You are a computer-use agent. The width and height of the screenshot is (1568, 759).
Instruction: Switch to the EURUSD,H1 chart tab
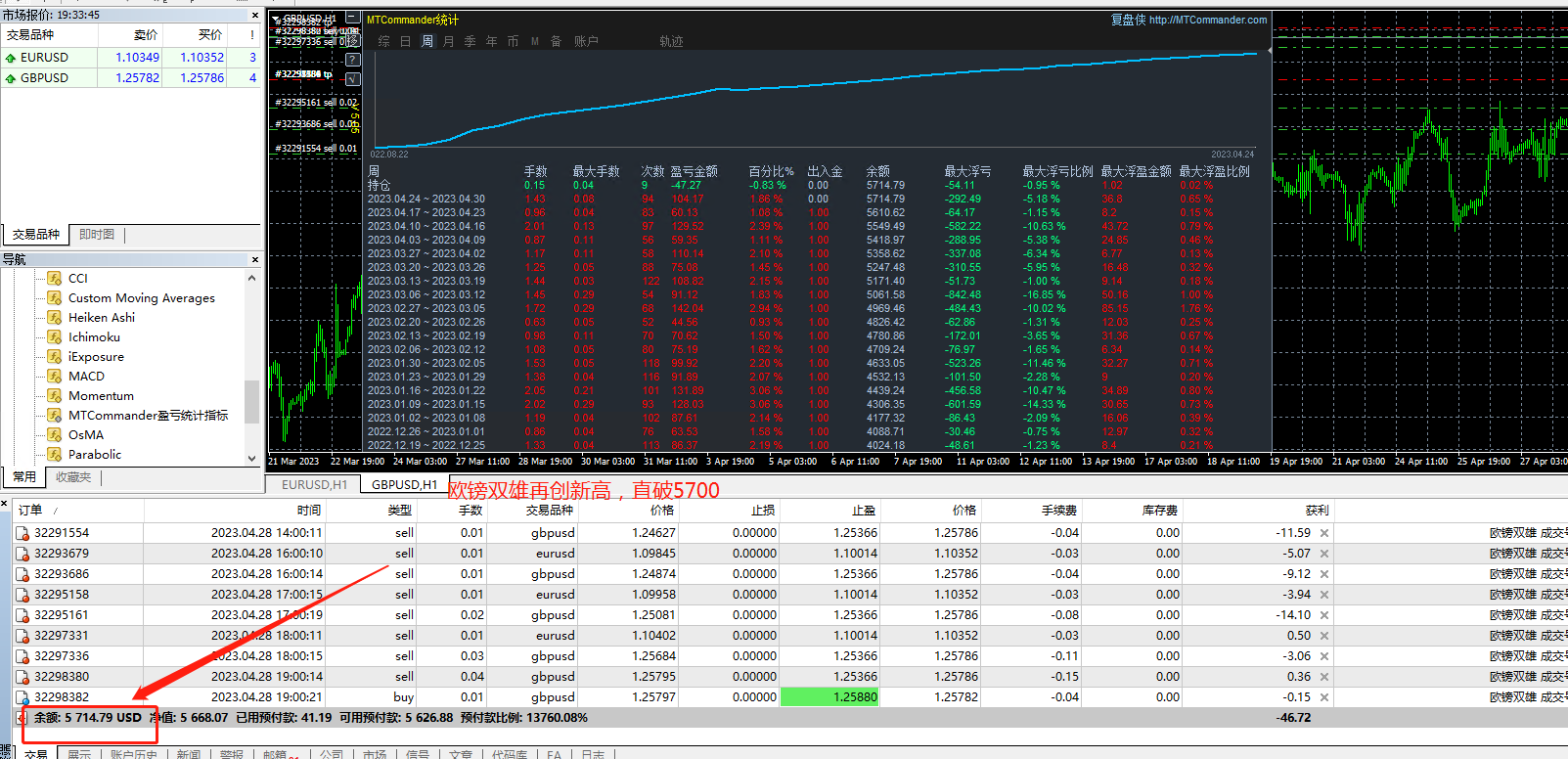314,484
